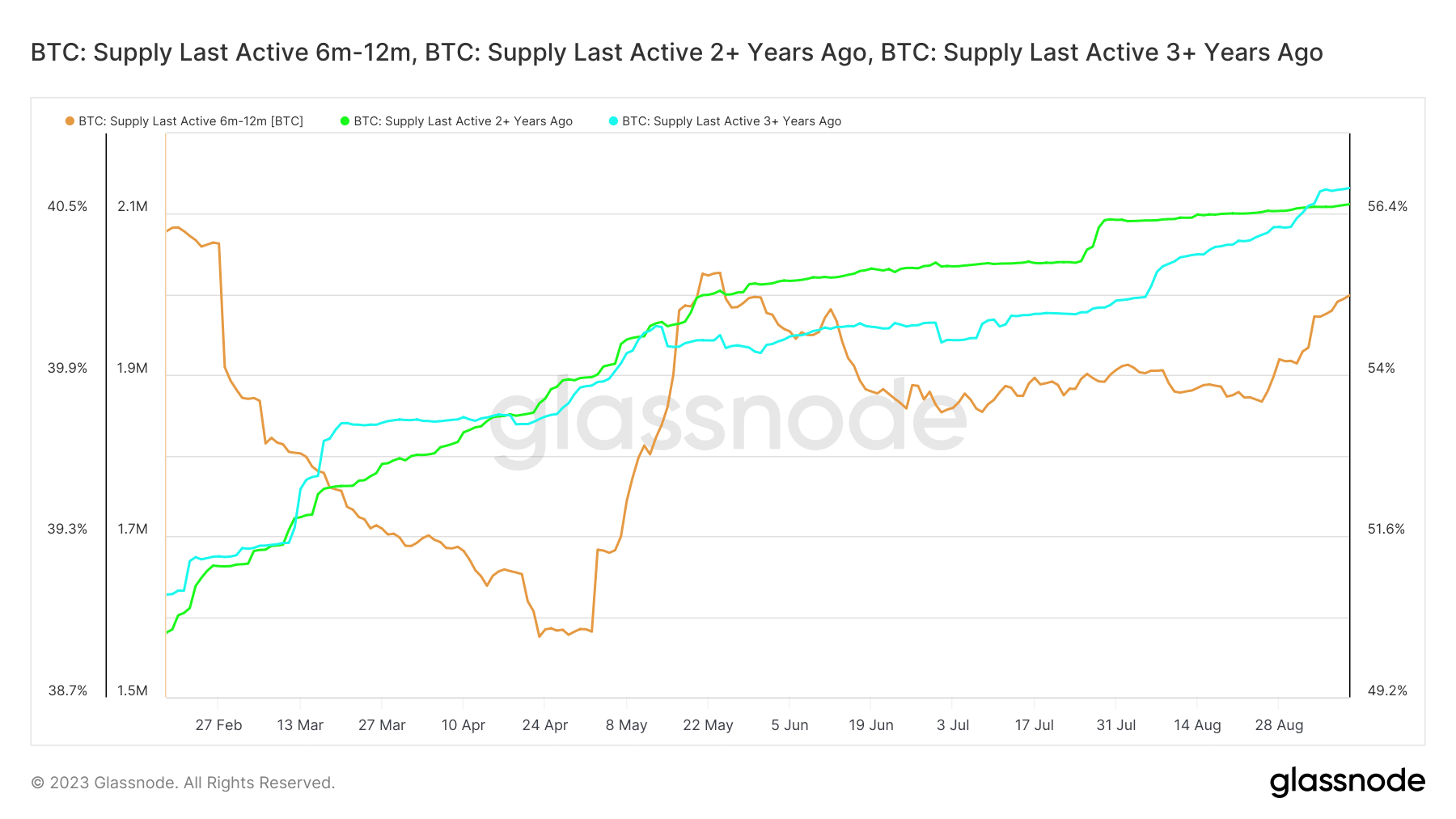Click the 56.4% right axis value
This screenshot has width=1456, height=819.
tap(1387, 207)
